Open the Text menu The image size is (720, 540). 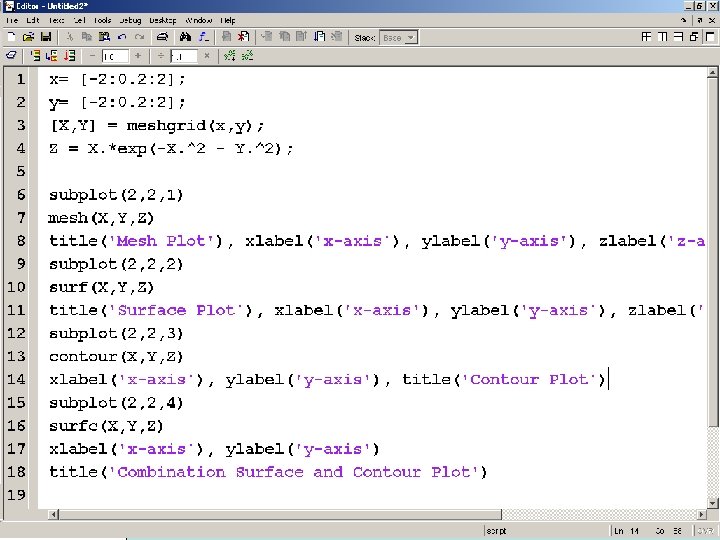pos(56,20)
